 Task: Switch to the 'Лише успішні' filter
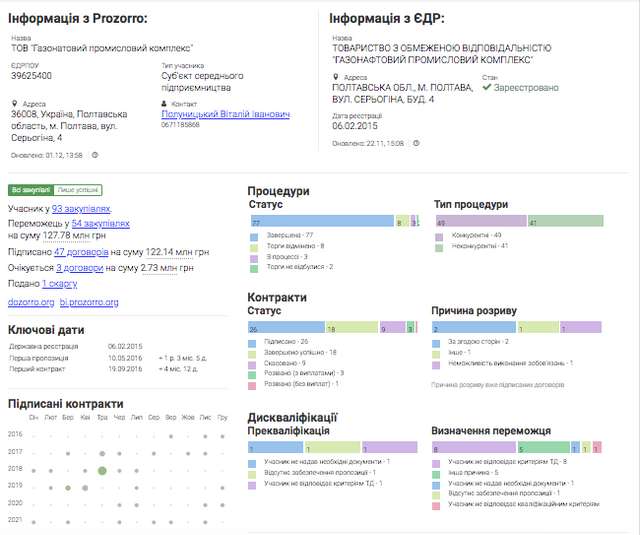76,189
